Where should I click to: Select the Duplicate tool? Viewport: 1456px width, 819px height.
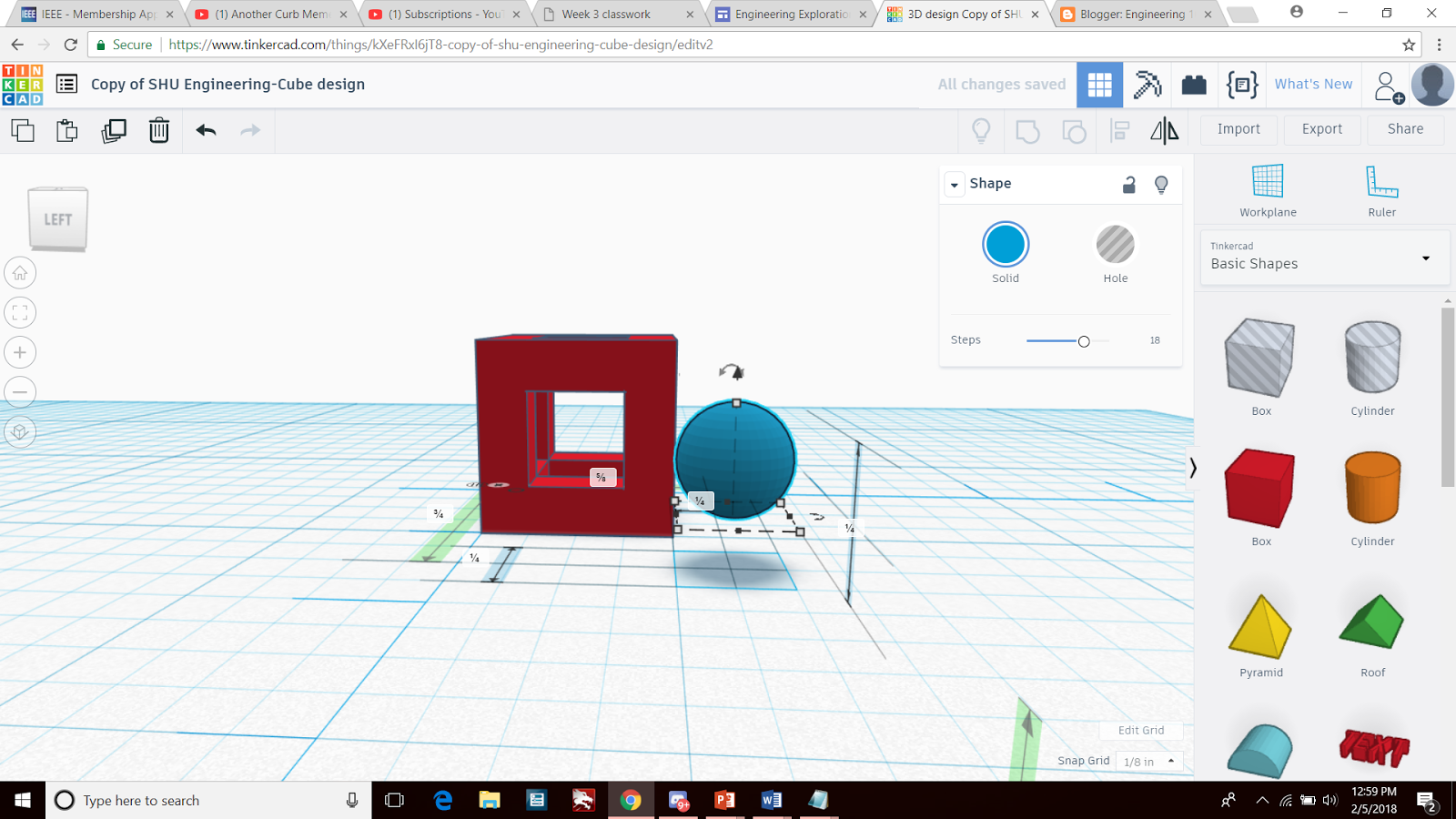[x=113, y=131]
